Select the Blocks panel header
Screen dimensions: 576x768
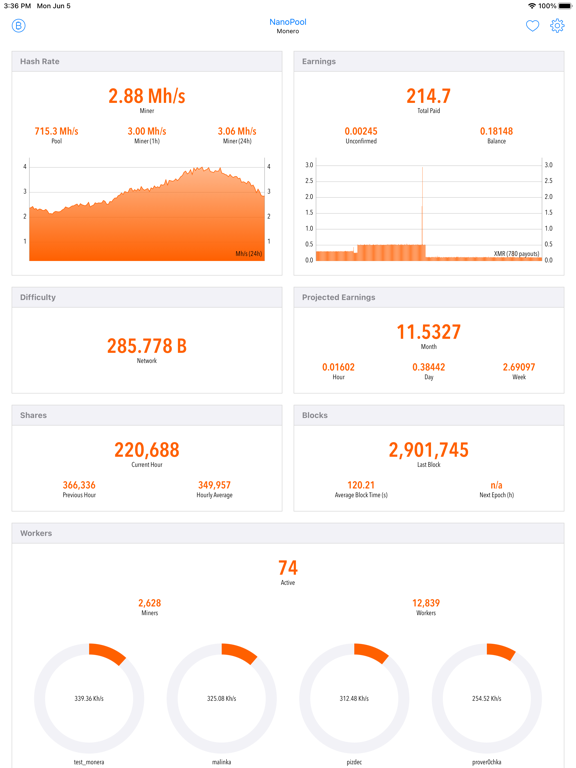[429, 415]
